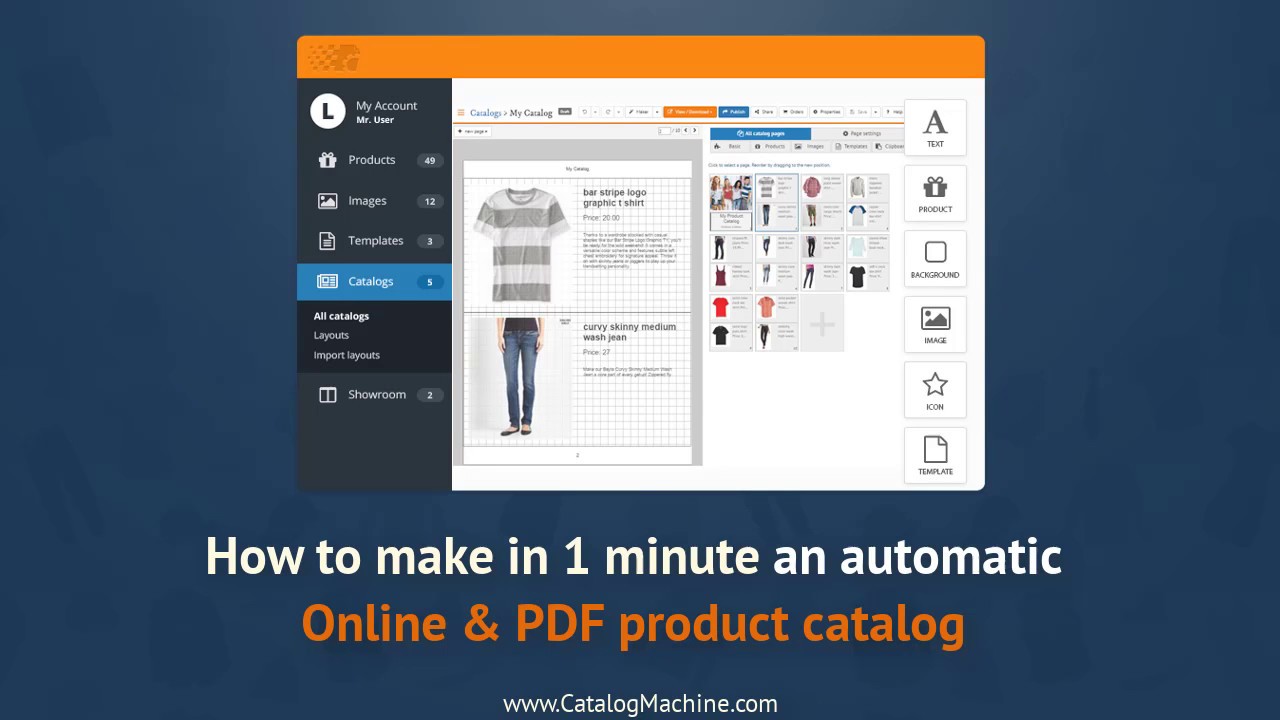Click the Filler button

click(639, 112)
